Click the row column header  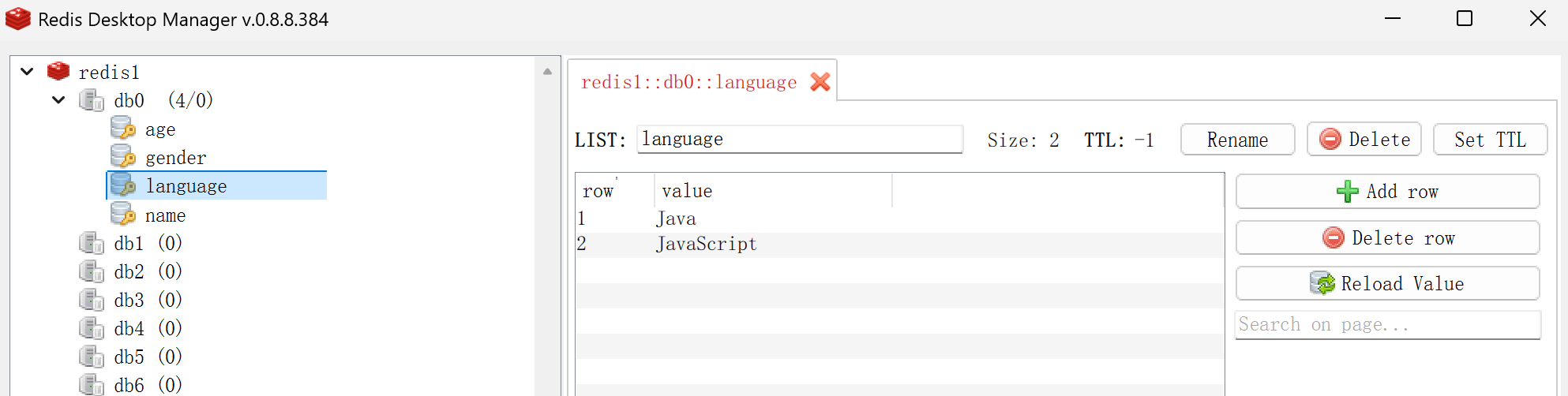coord(615,191)
